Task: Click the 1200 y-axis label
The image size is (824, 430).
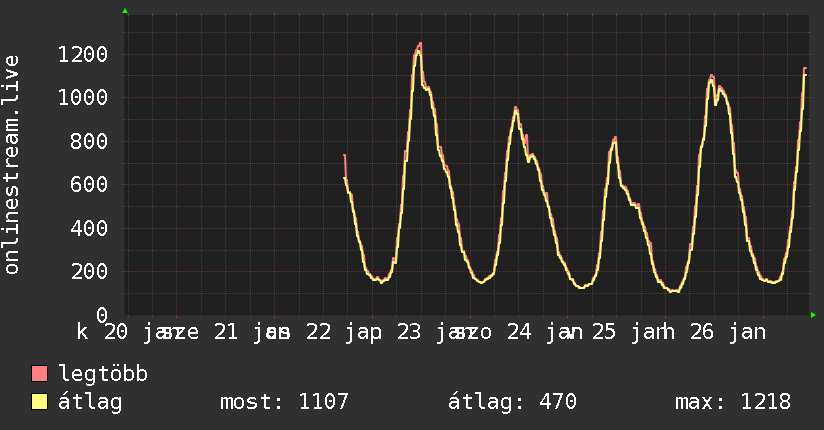Action: [83, 54]
